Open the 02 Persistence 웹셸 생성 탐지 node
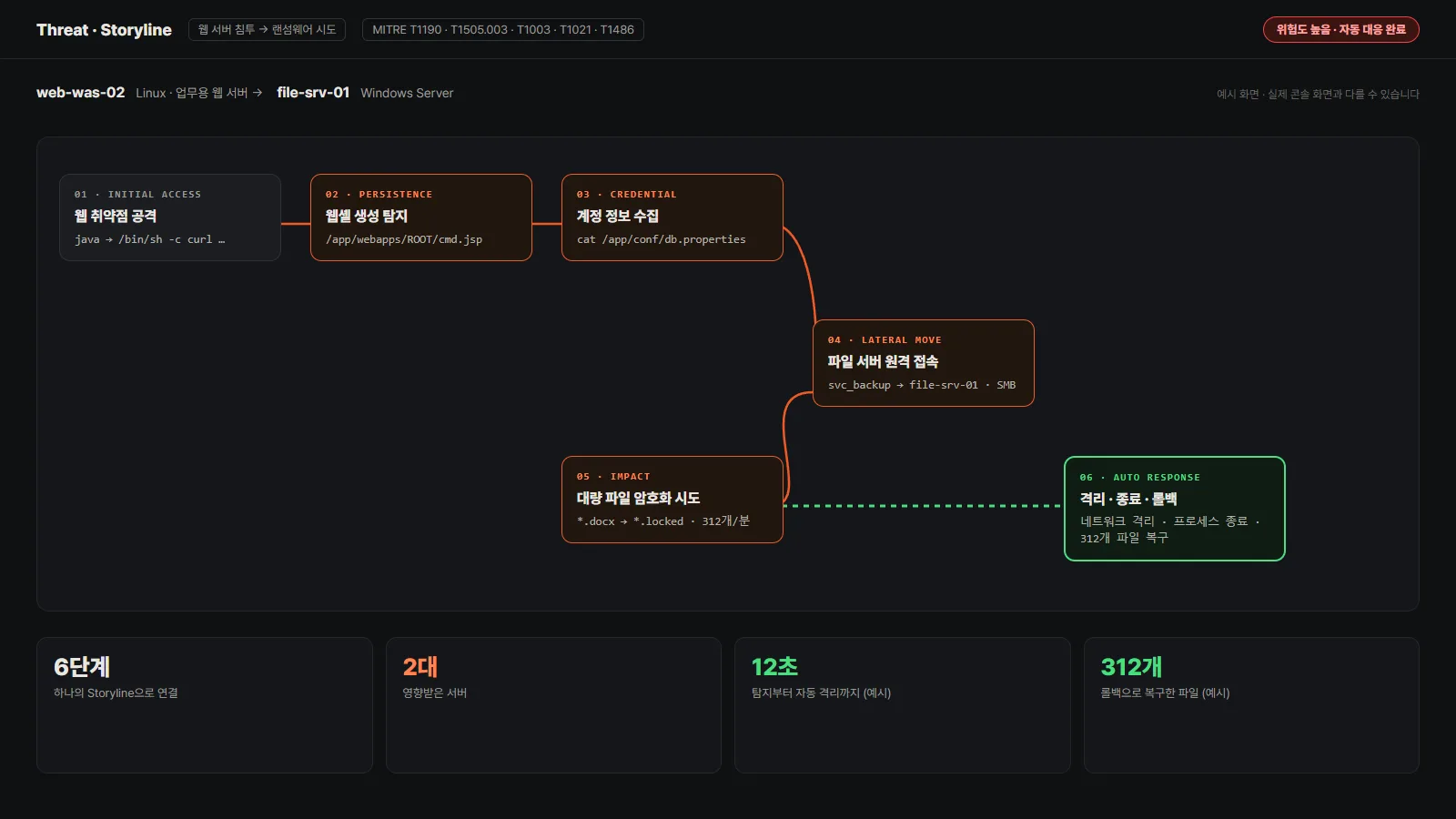 [421, 217]
